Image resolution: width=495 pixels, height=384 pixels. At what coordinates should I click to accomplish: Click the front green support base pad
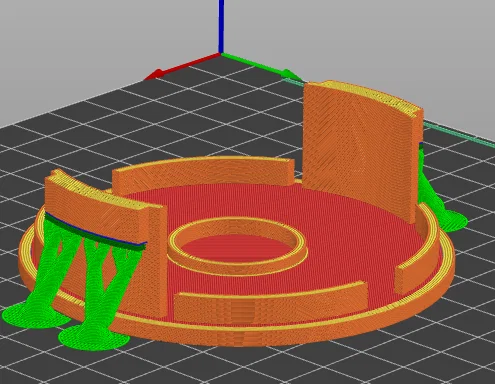coord(94,338)
